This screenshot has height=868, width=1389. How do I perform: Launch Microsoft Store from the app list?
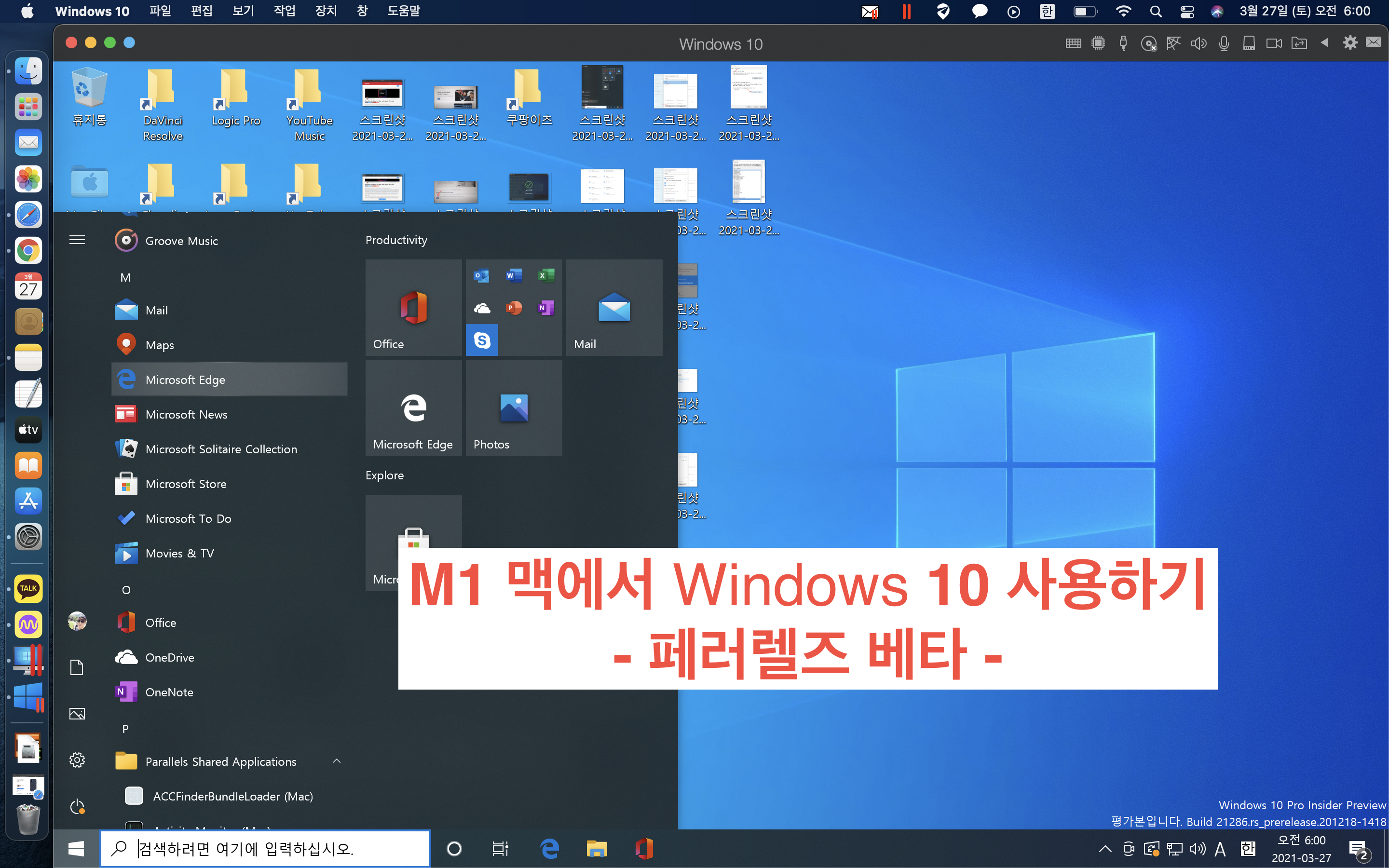[186, 484]
